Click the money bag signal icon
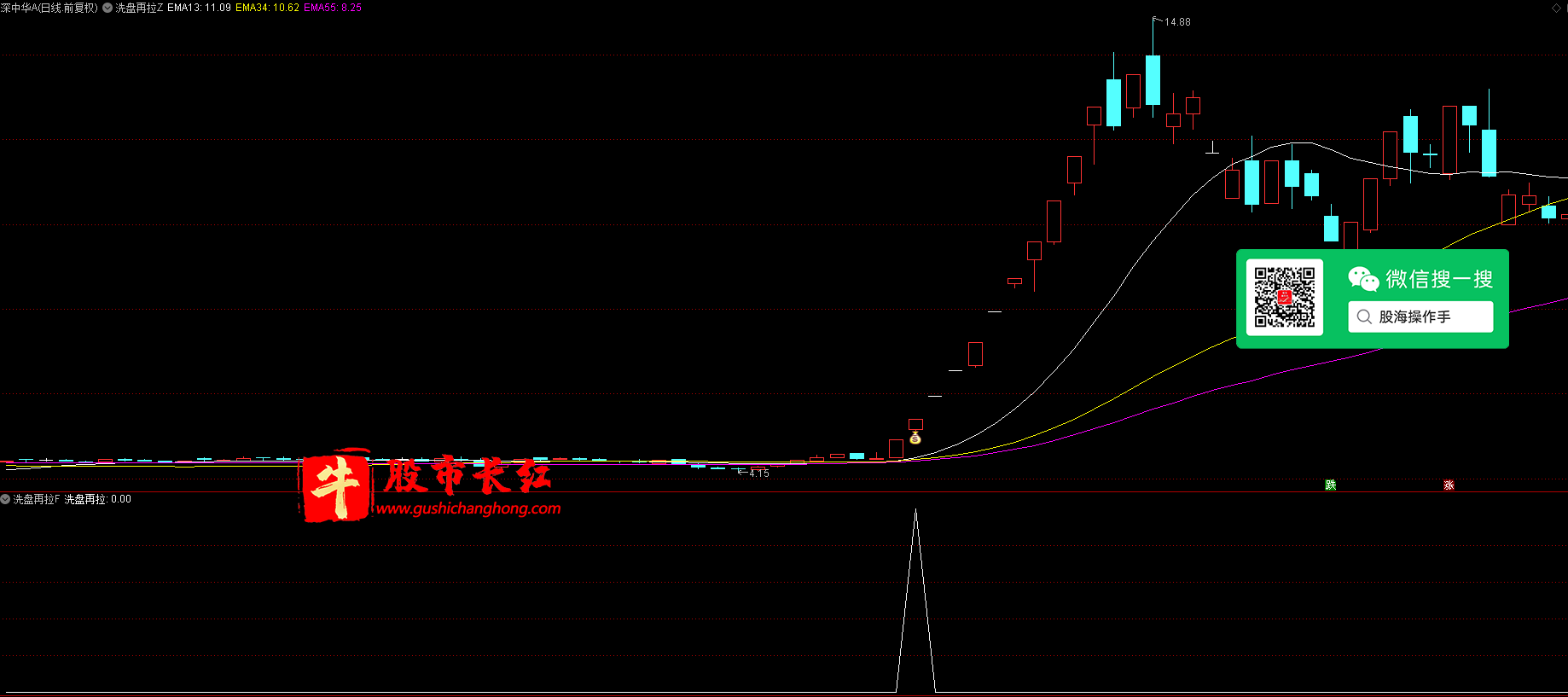 (x=915, y=438)
